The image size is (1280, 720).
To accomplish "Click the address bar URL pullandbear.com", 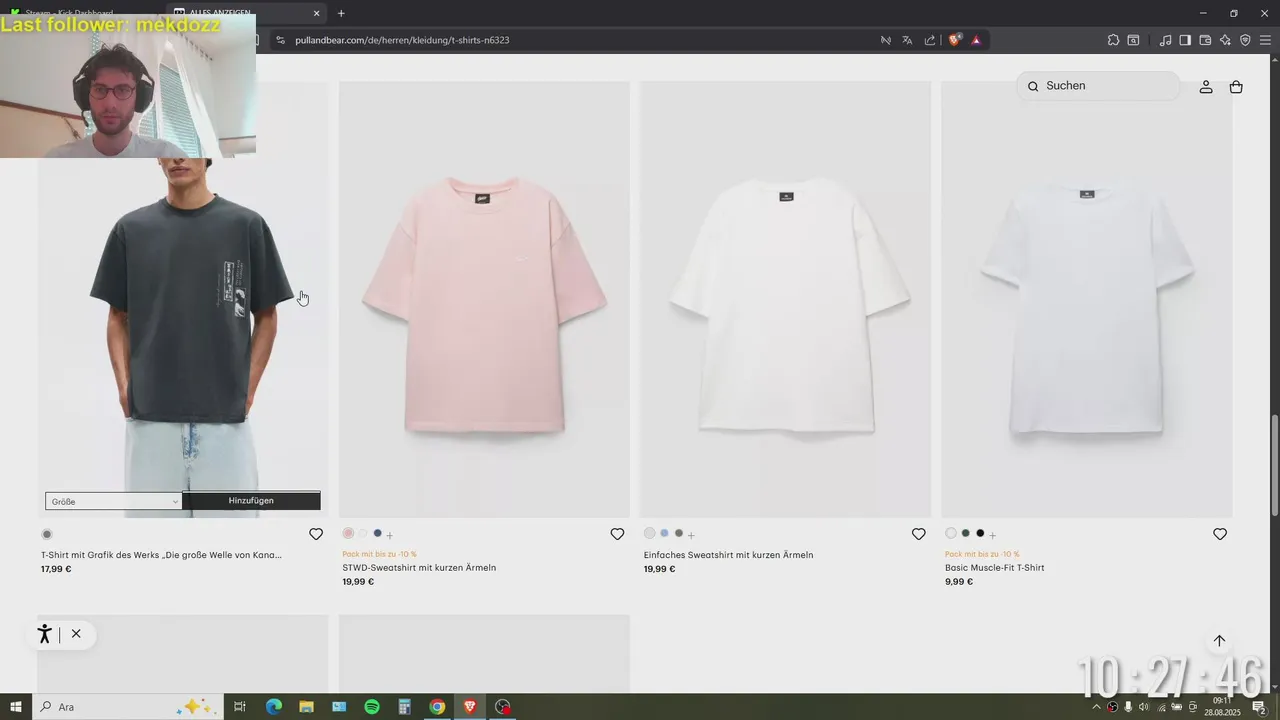I will point(402,40).
